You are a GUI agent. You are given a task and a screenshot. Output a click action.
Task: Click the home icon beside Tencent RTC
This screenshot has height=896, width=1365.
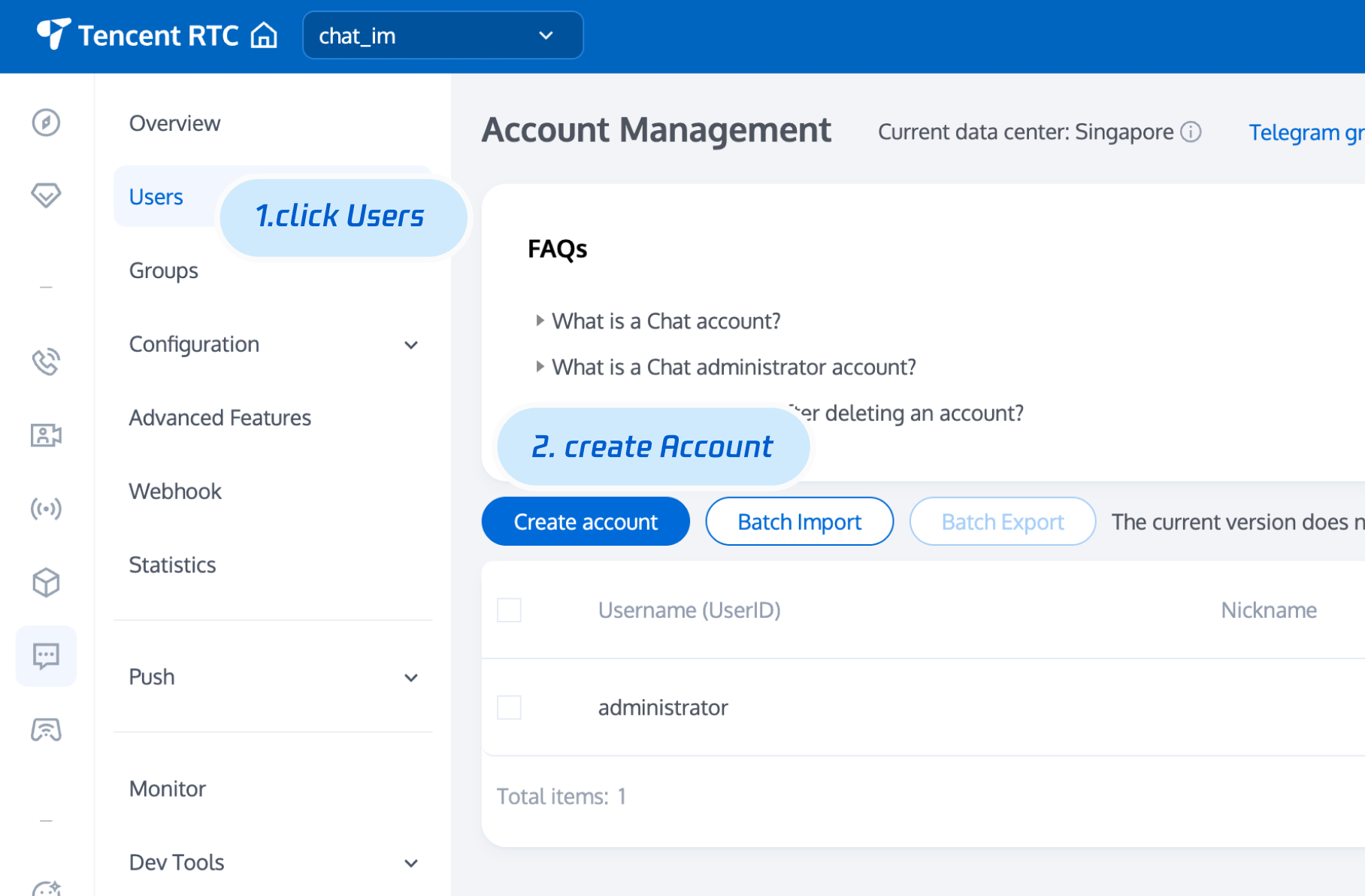264,35
